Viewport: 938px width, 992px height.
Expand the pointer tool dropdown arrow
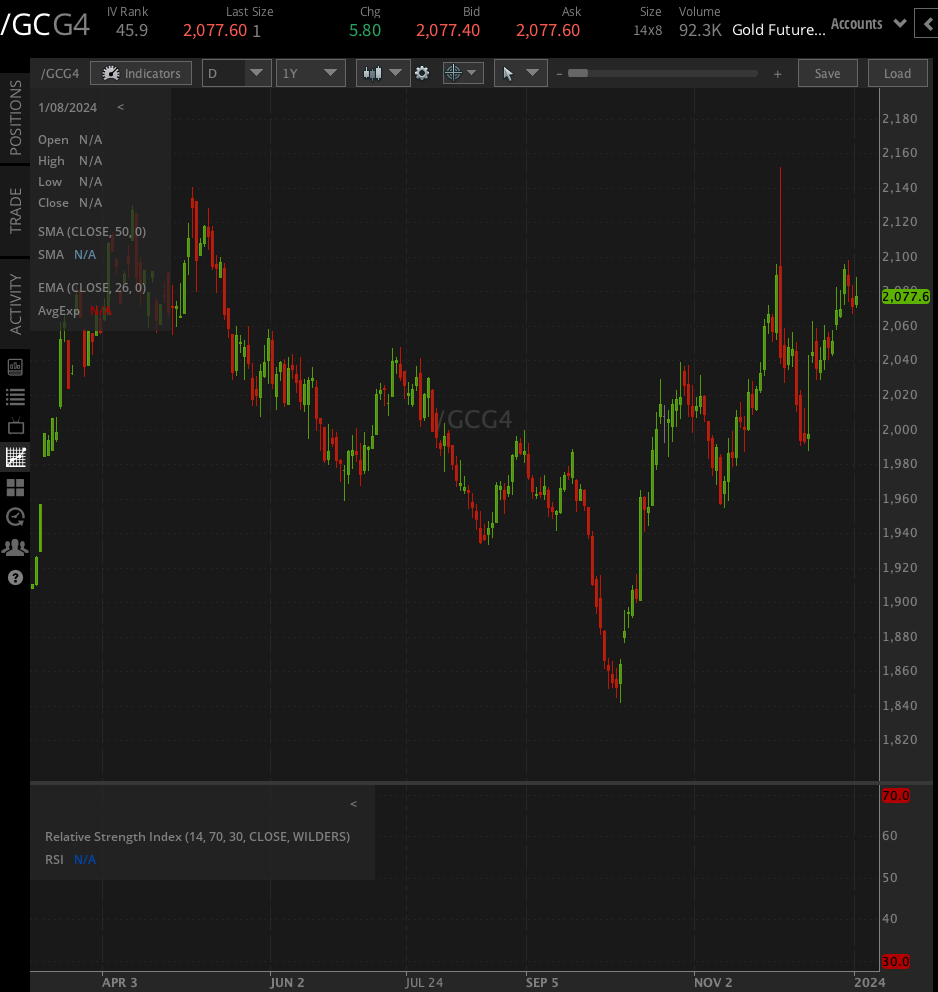(533, 73)
